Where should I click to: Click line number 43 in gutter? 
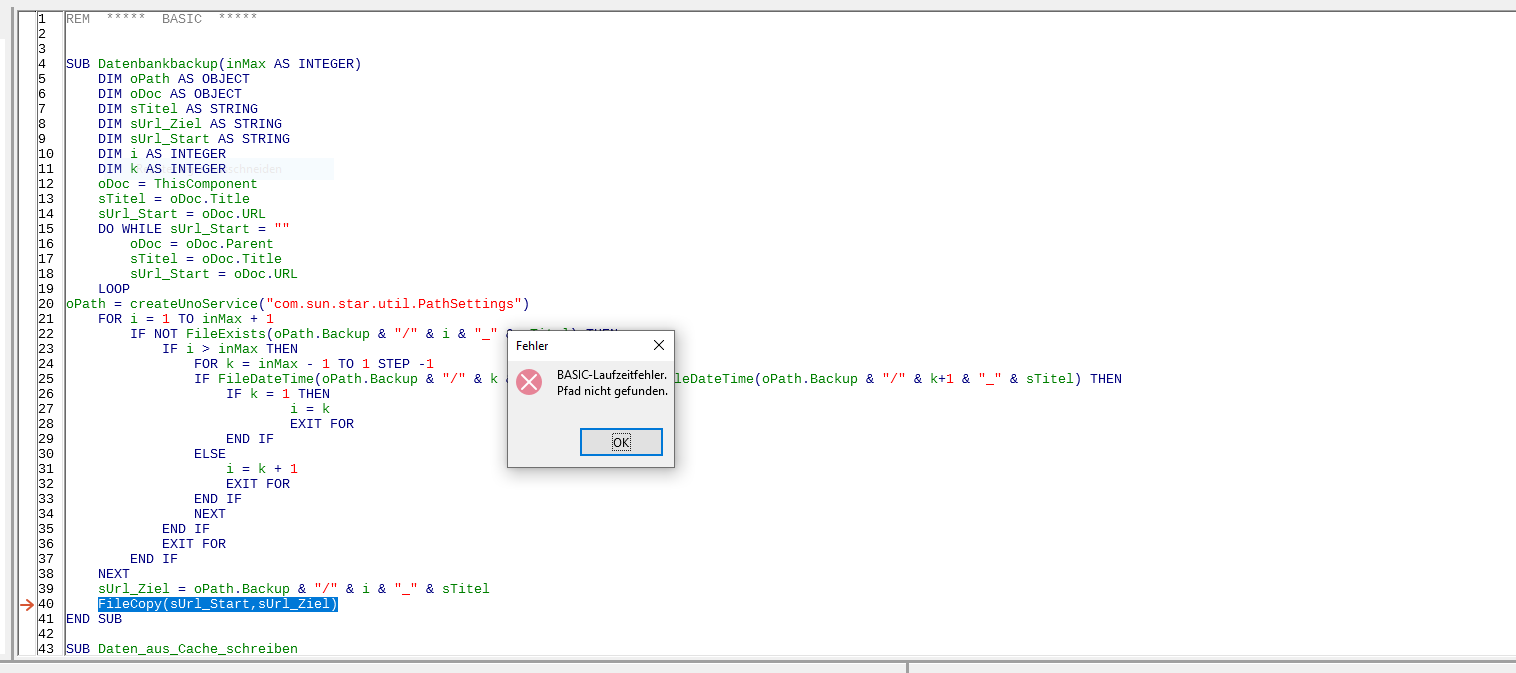(46, 649)
